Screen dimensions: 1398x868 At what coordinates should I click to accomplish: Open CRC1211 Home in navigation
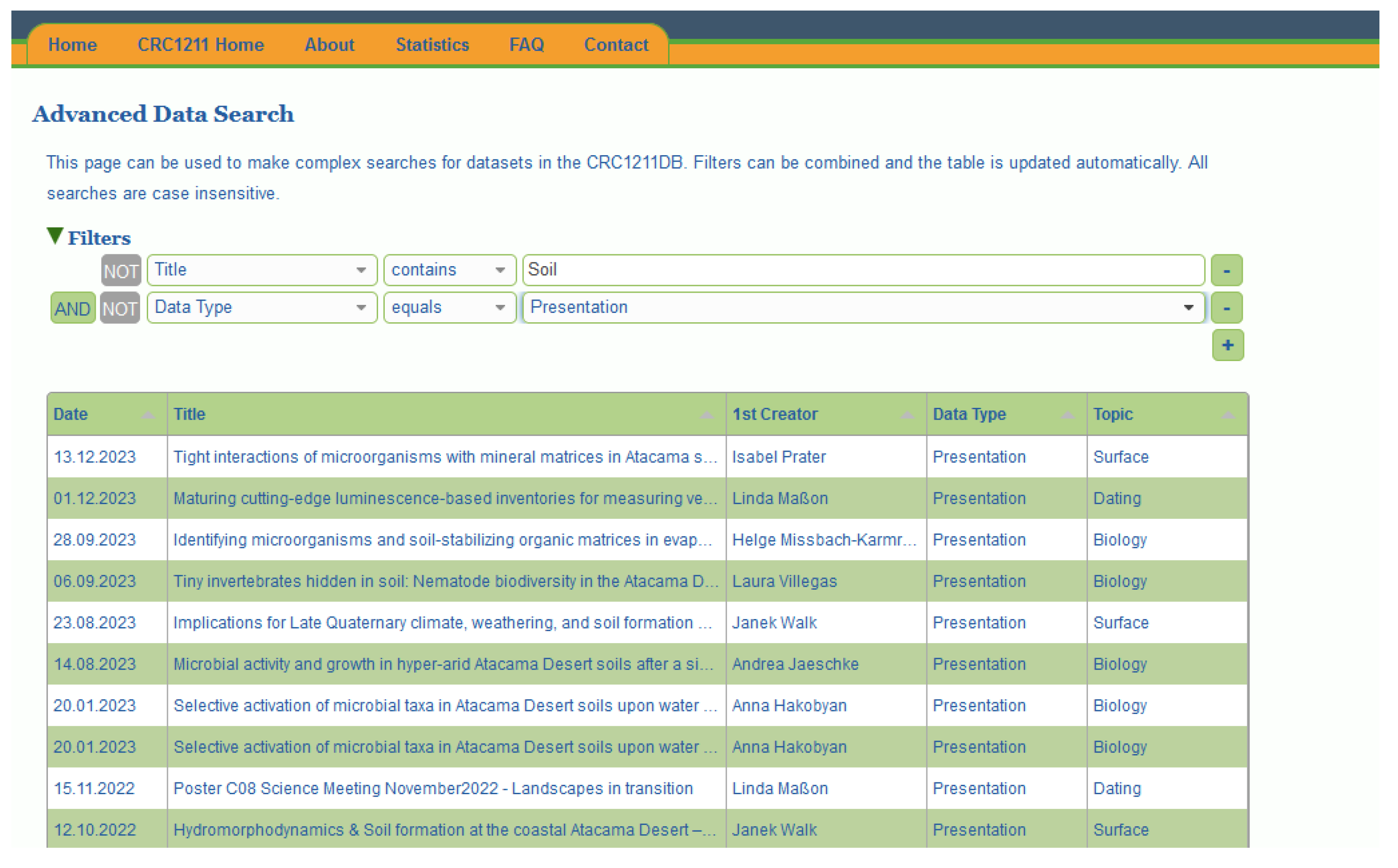[x=200, y=45]
